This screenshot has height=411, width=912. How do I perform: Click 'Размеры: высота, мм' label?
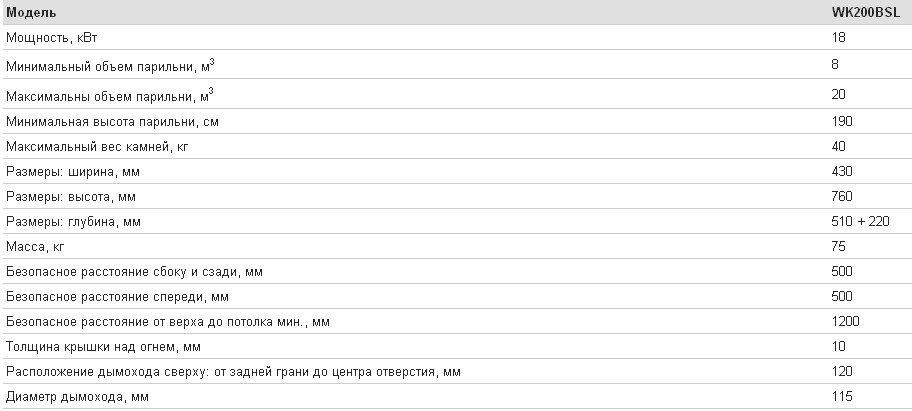pos(71,197)
